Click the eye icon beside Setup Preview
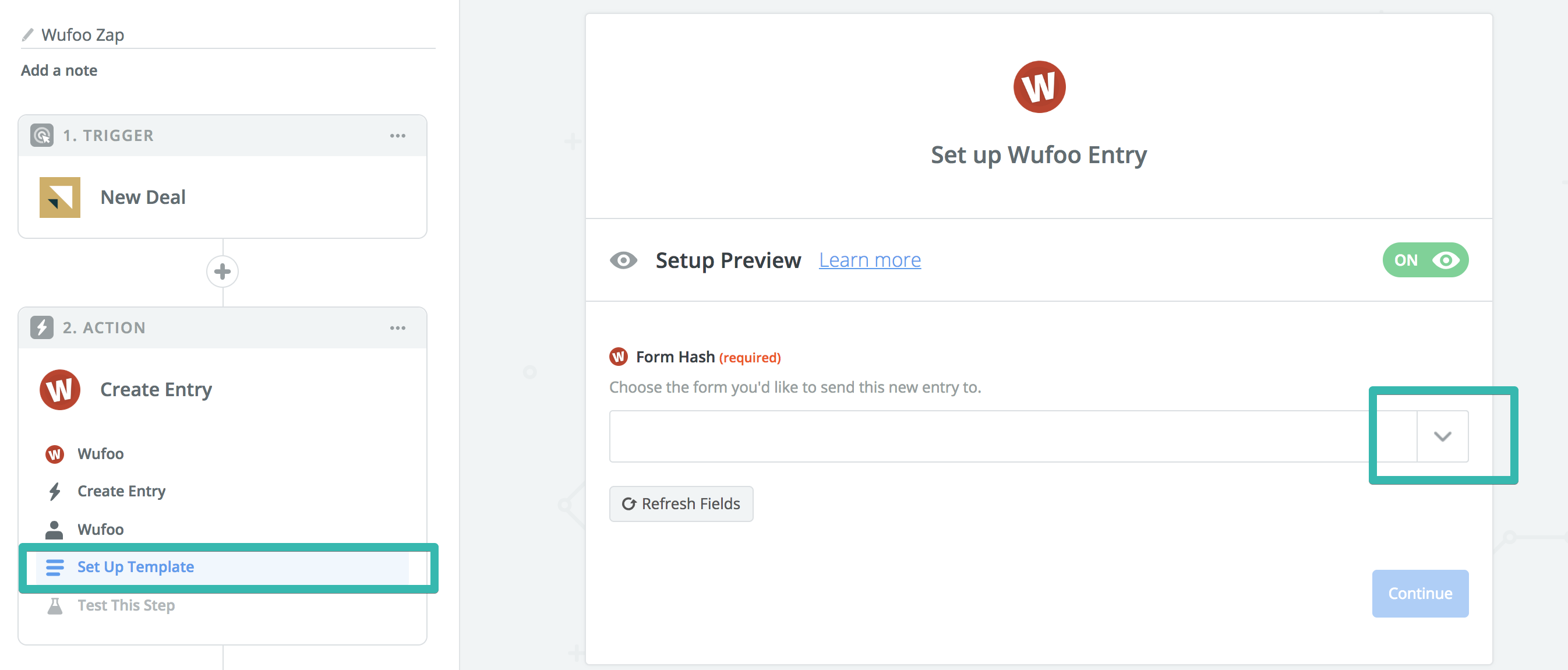Viewport: 1568px width, 670px height. pyautogui.click(x=623, y=260)
